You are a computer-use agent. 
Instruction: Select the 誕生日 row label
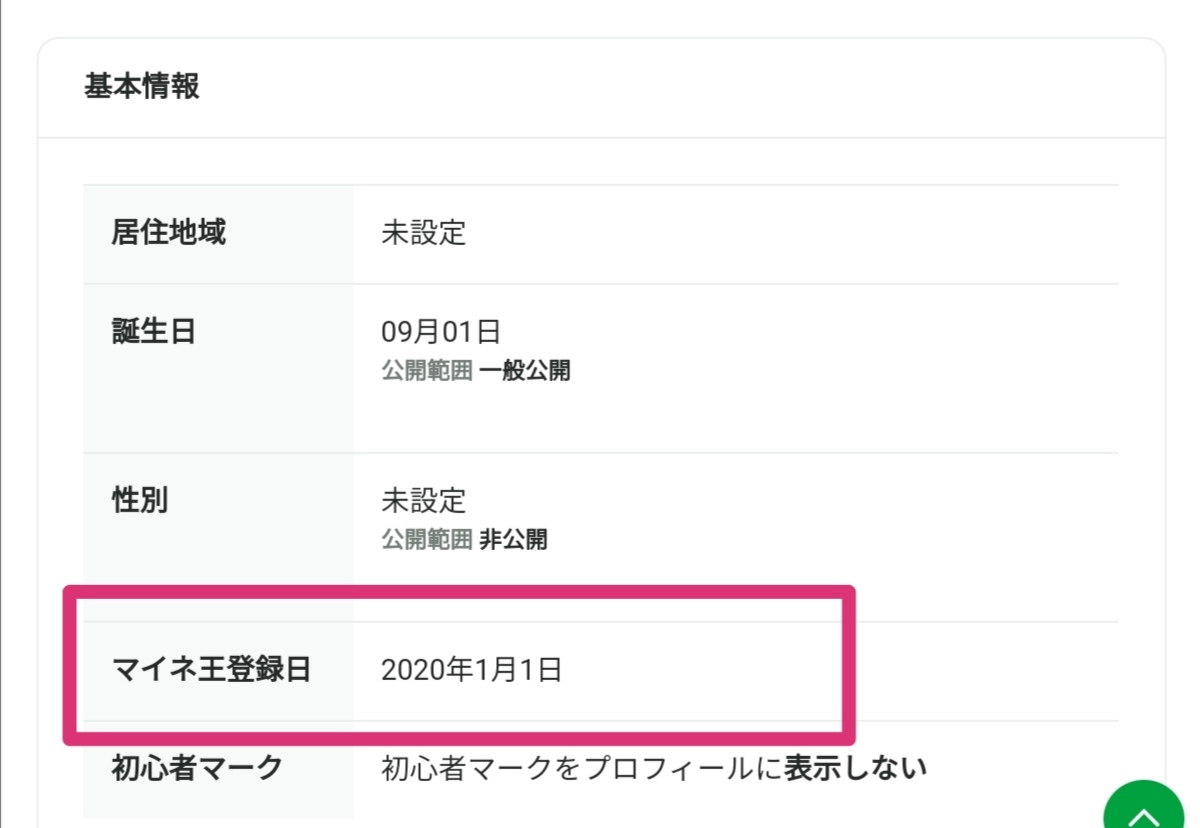[153, 332]
